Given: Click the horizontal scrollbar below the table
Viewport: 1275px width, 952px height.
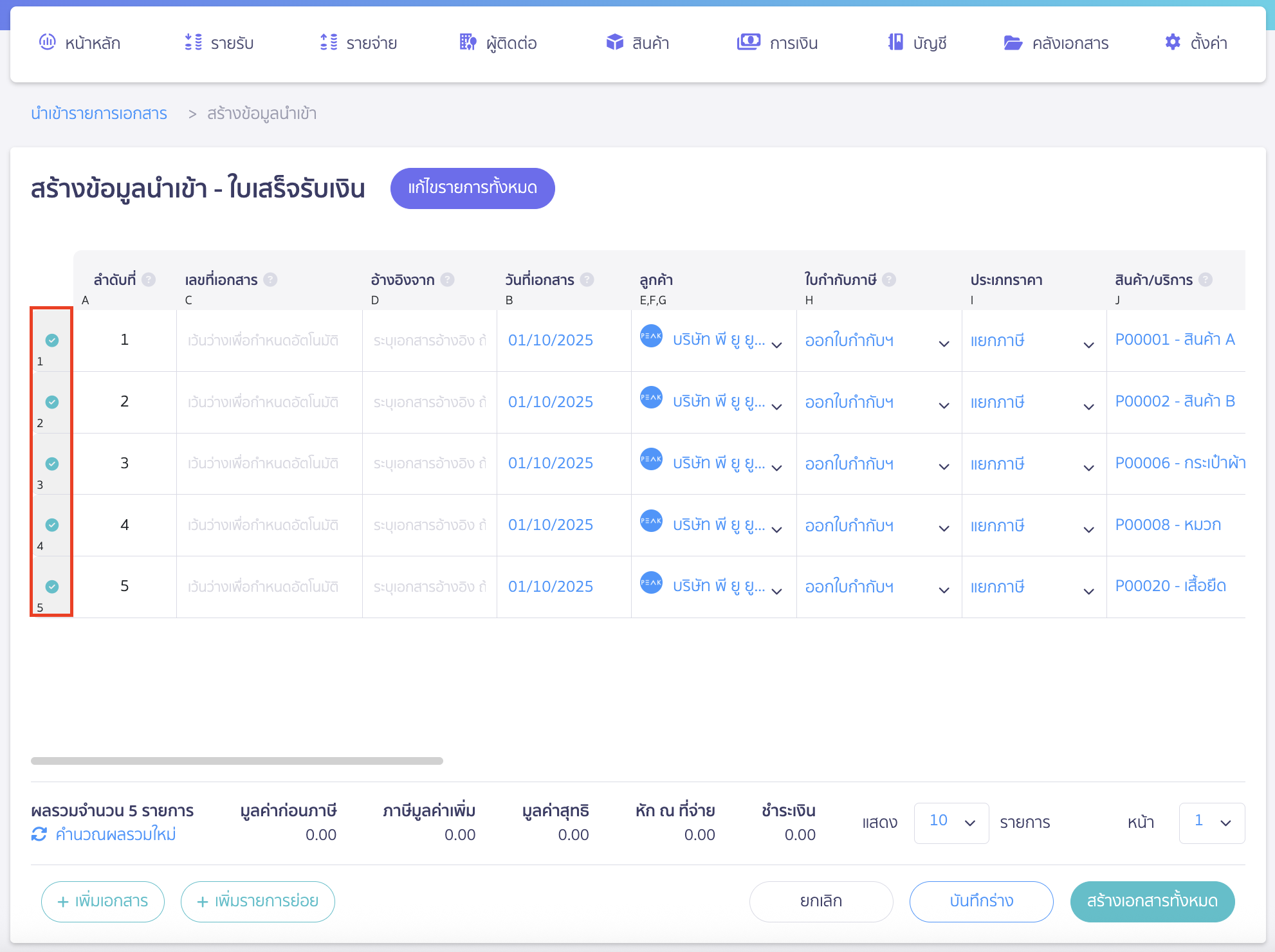Looking at the screenshot, I should tap(237, 761).
